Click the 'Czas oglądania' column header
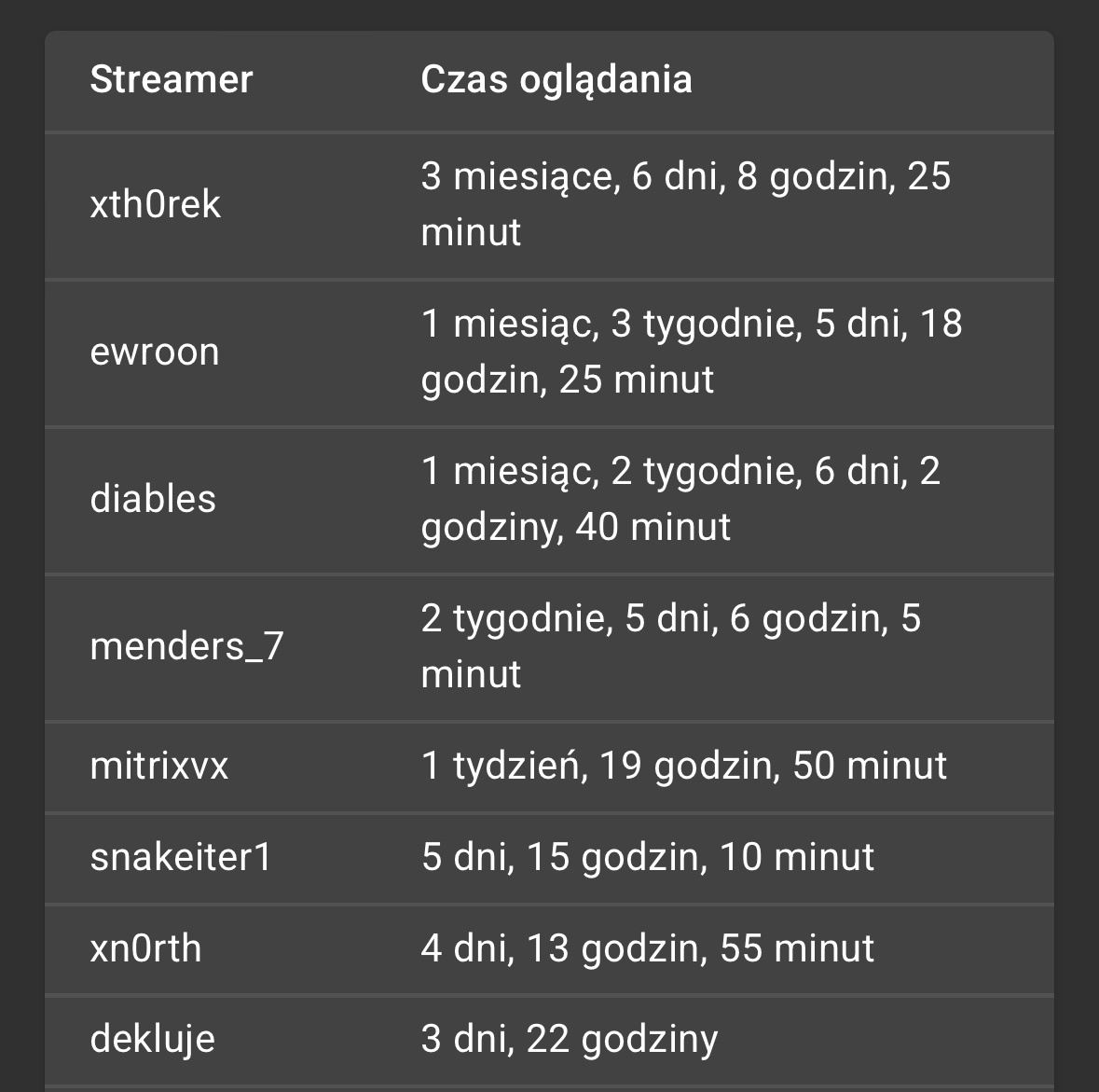1099x1092 pixels. click(x=556, y=79)
